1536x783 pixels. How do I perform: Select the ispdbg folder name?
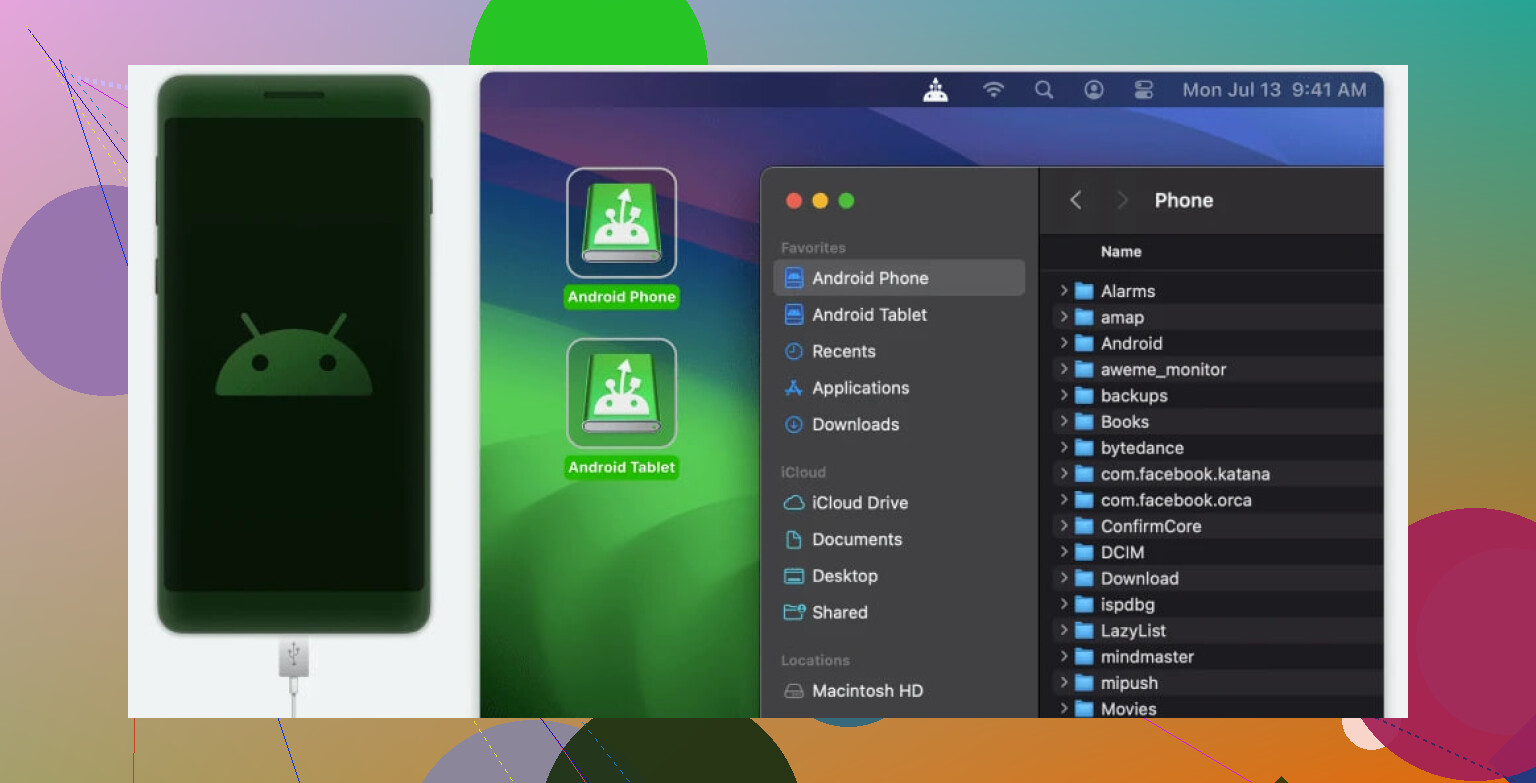click(x=1128, y=604)
